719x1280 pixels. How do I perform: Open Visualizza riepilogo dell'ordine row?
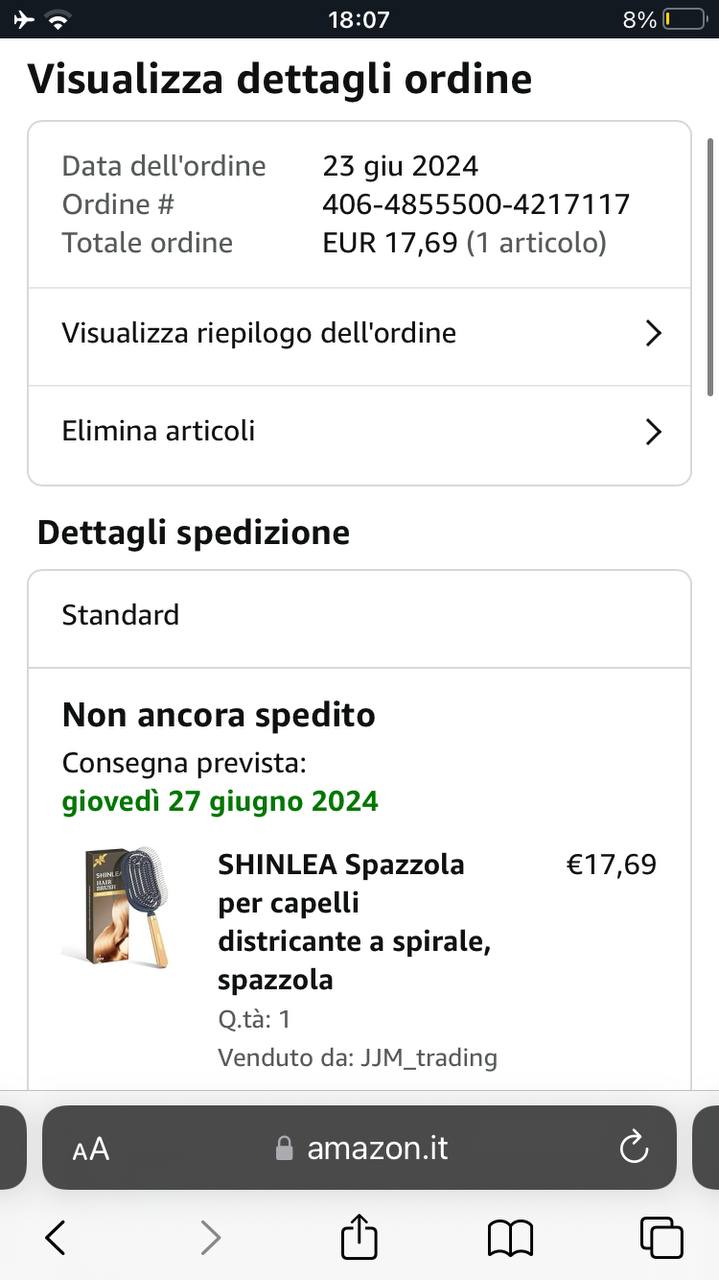coord(259,333)
